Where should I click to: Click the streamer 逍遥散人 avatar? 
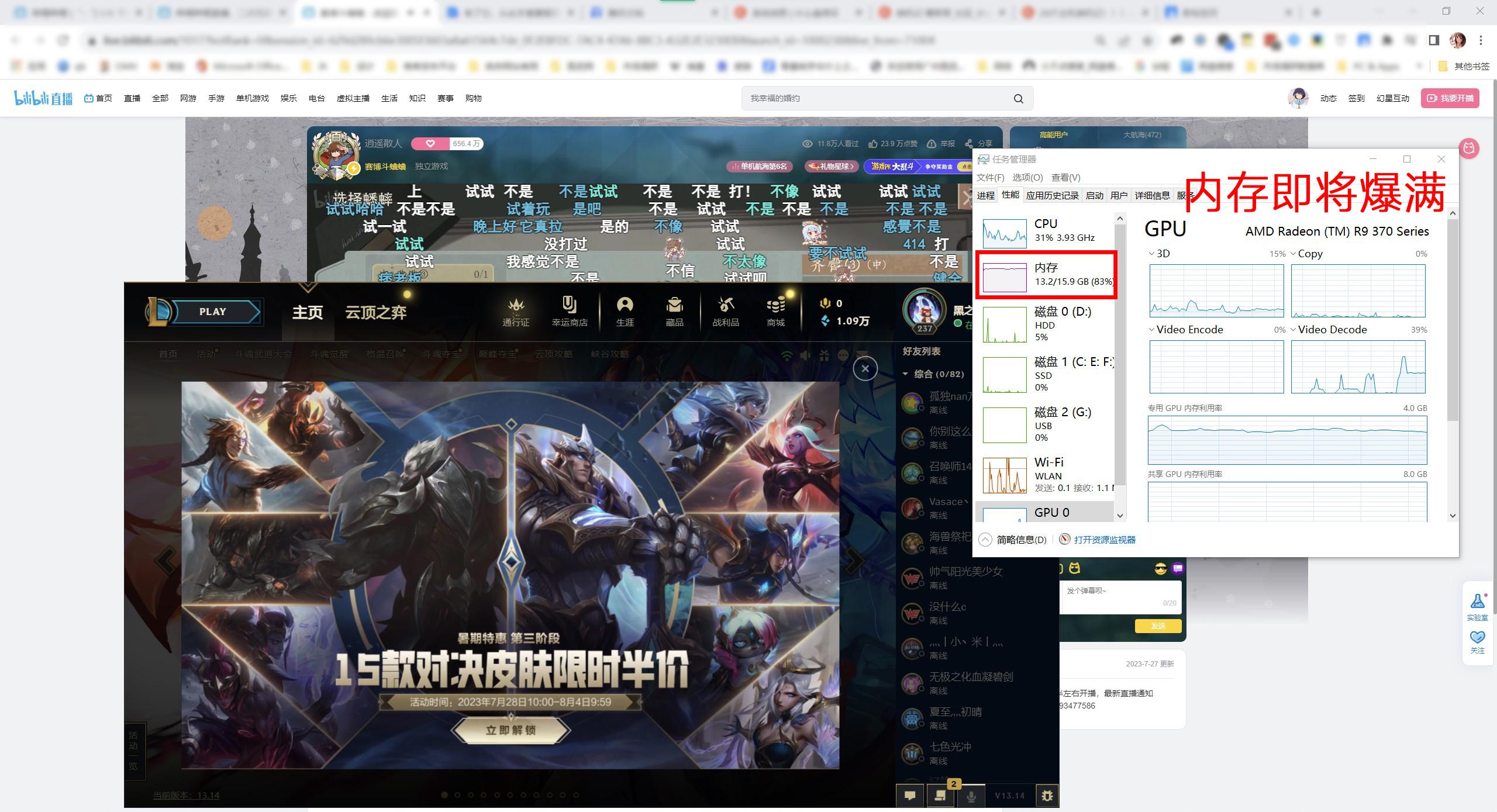tap(336, 154)
